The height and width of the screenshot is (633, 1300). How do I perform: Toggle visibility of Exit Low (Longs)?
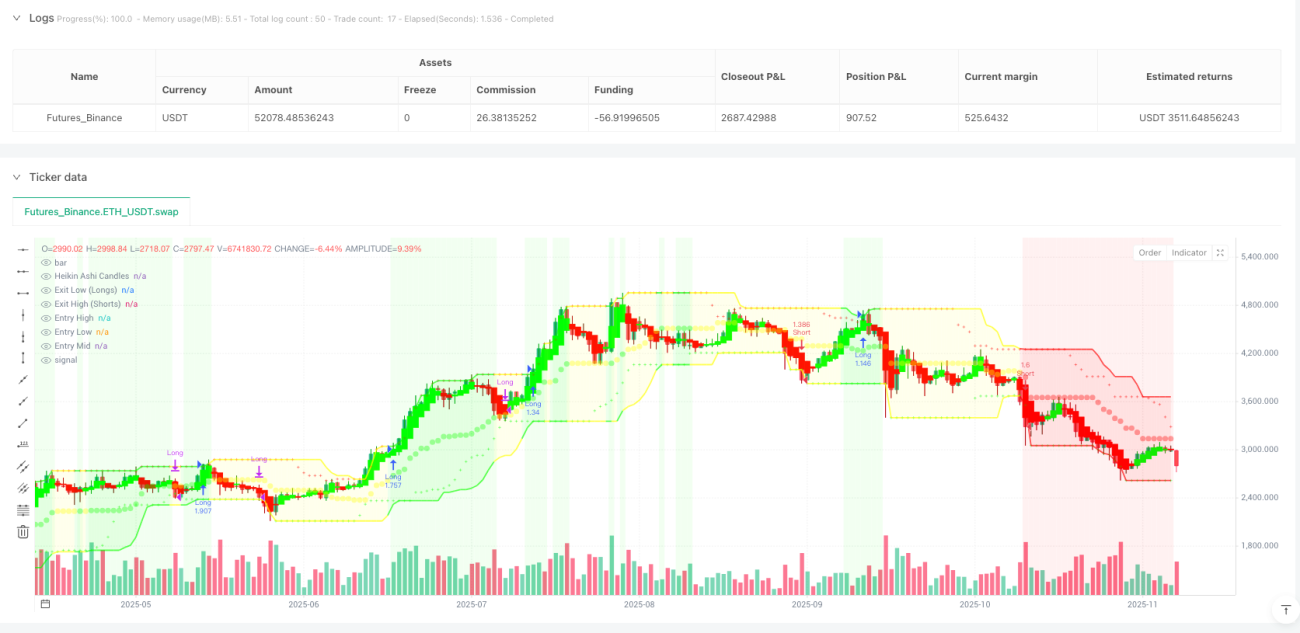[45, 289]
